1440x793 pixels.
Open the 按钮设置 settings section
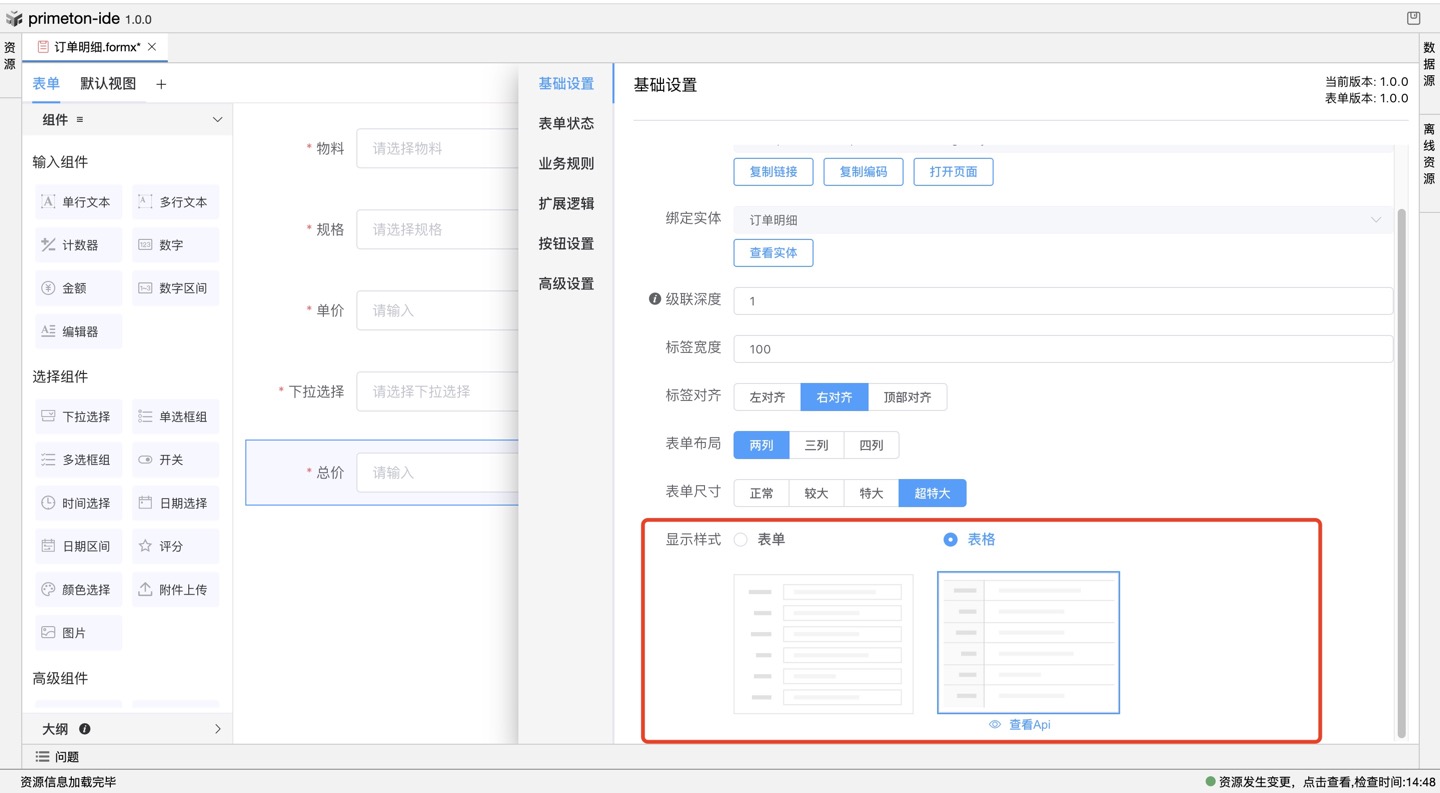click(565, 243)
